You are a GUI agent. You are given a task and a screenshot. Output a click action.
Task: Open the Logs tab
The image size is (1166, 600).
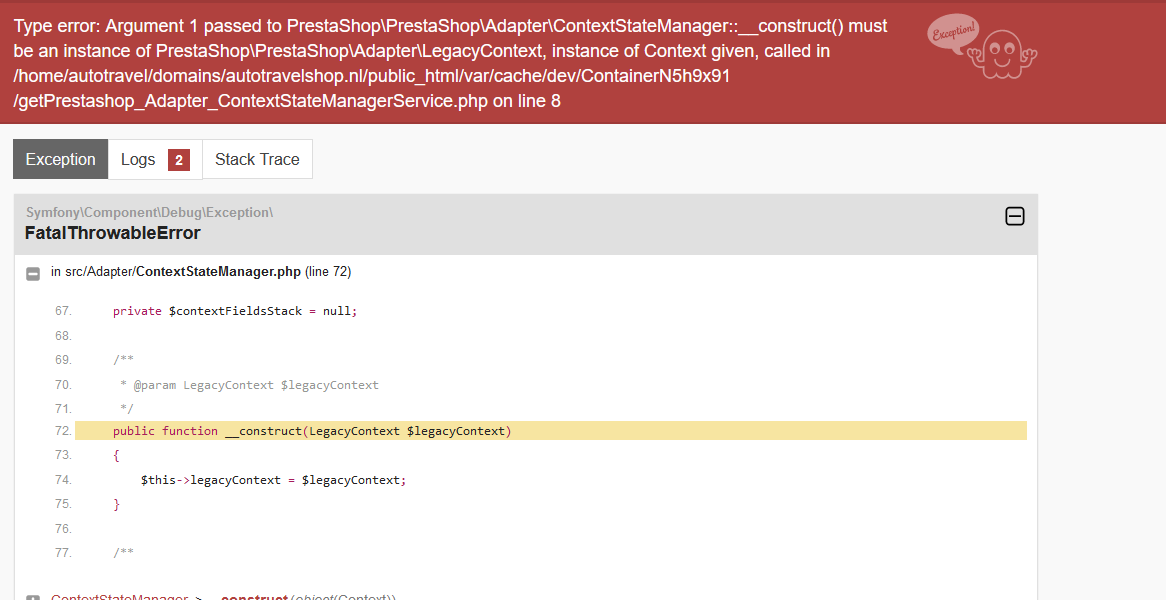138,159
